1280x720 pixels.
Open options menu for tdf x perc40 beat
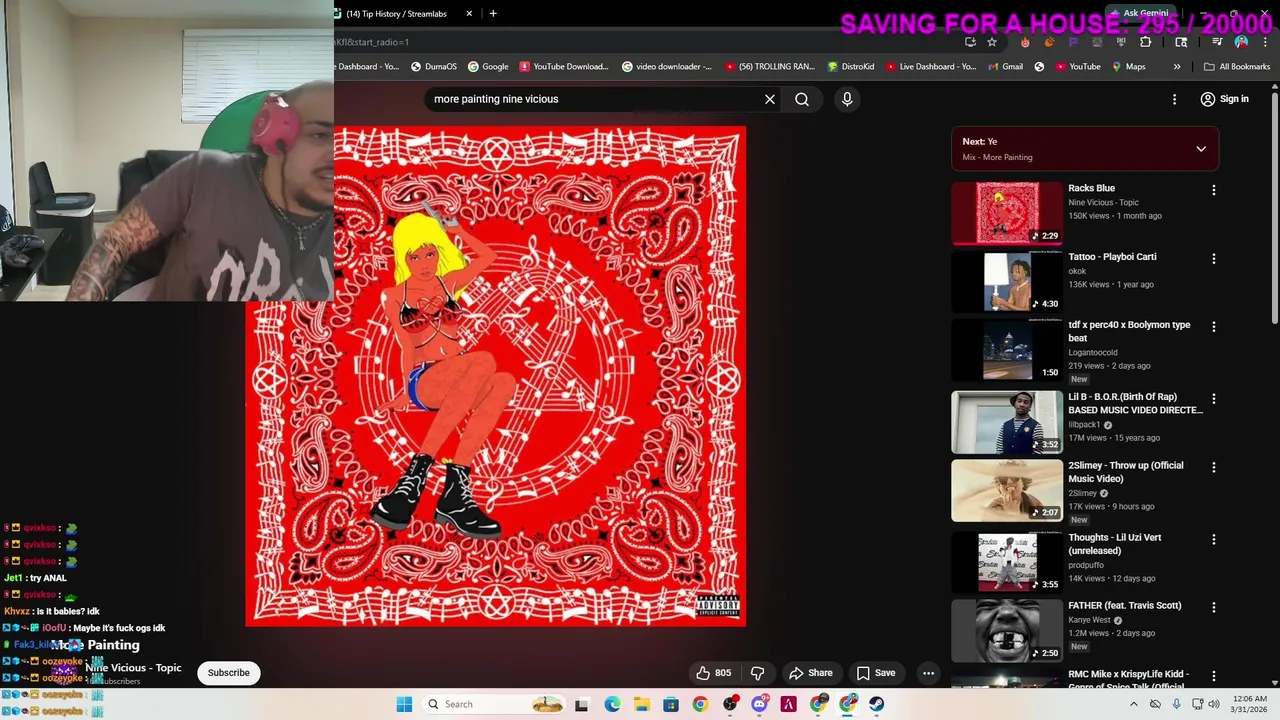click(x=1214, y=327)
